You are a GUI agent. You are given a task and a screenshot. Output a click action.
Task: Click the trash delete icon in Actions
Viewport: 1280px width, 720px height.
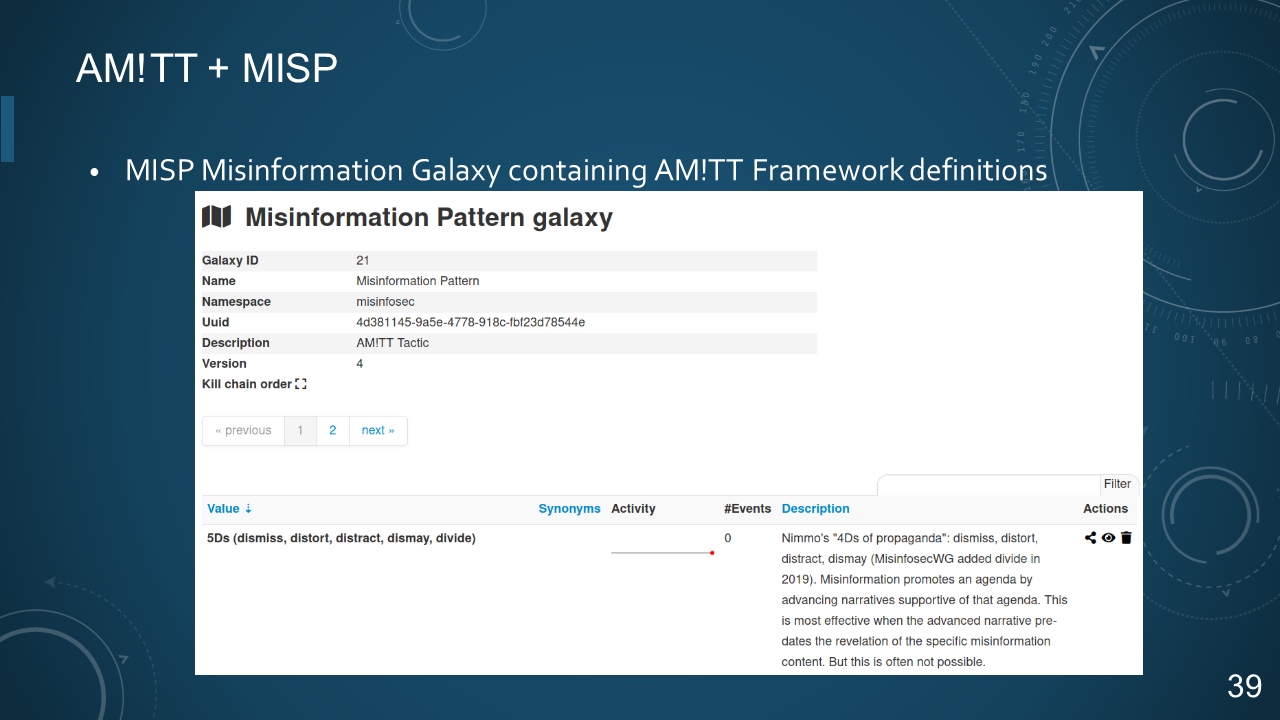point(1126,538)
